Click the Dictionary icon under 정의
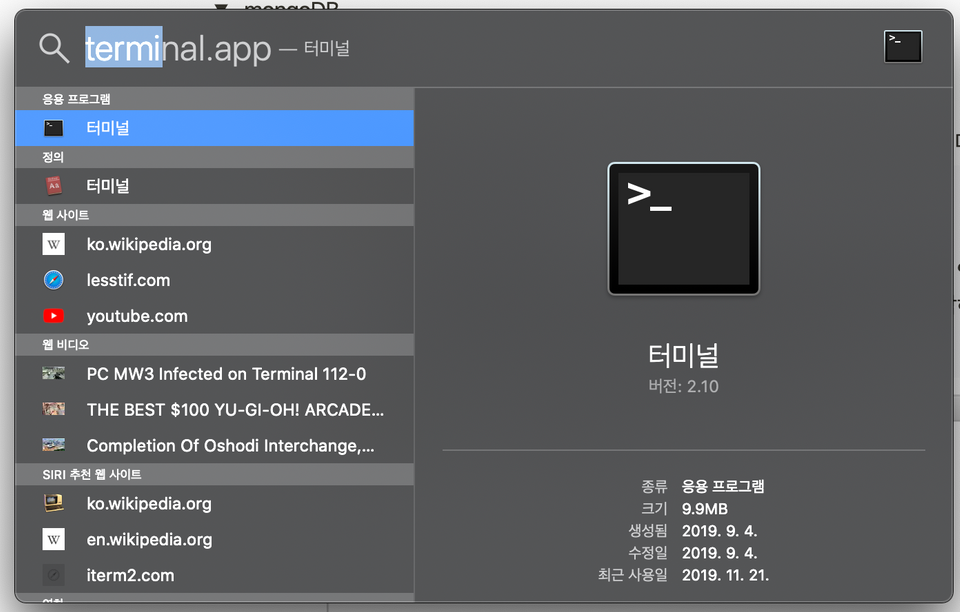This screenshot has height=612, width=960. [54, 185]
